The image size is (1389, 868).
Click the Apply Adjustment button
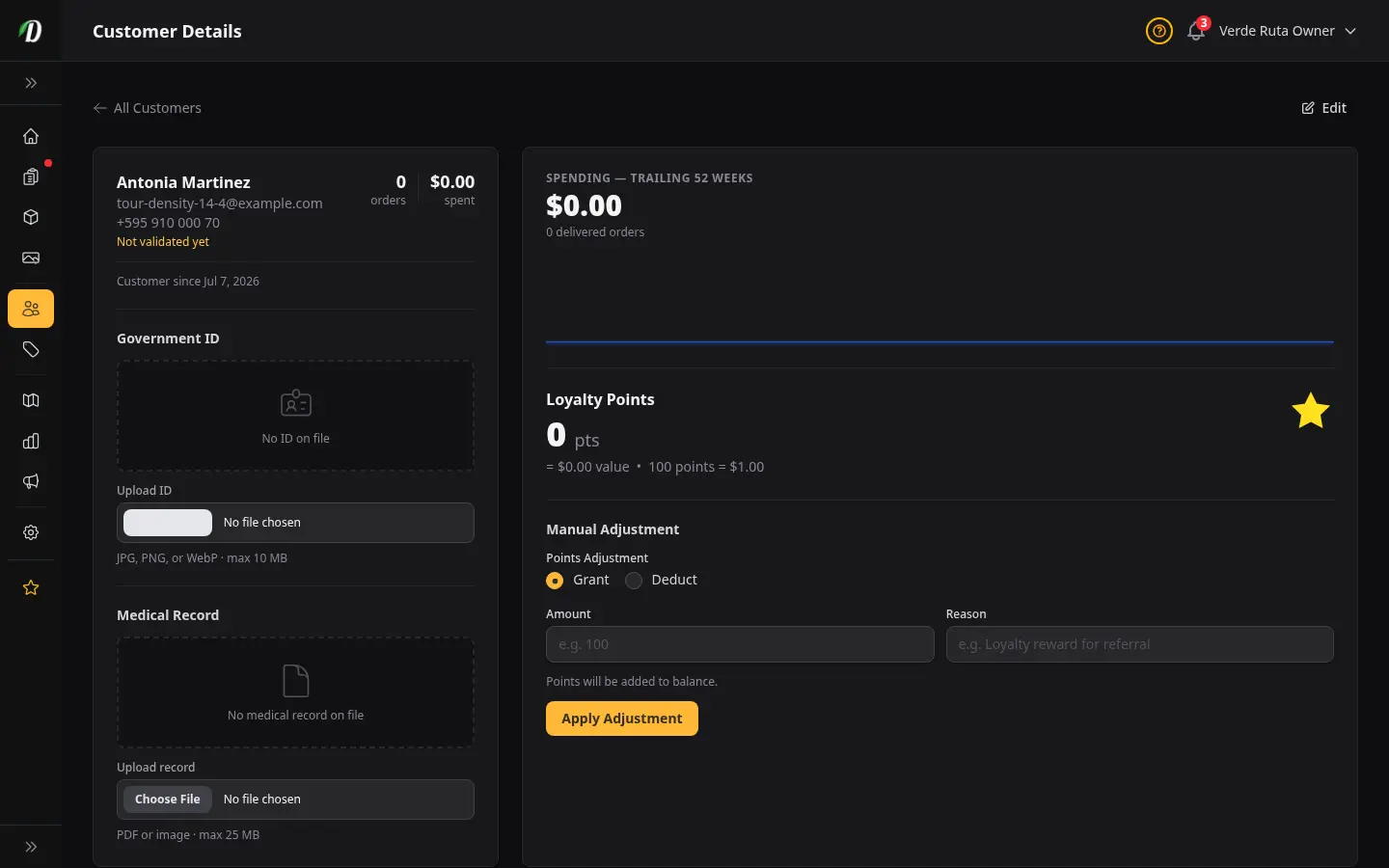622,719
